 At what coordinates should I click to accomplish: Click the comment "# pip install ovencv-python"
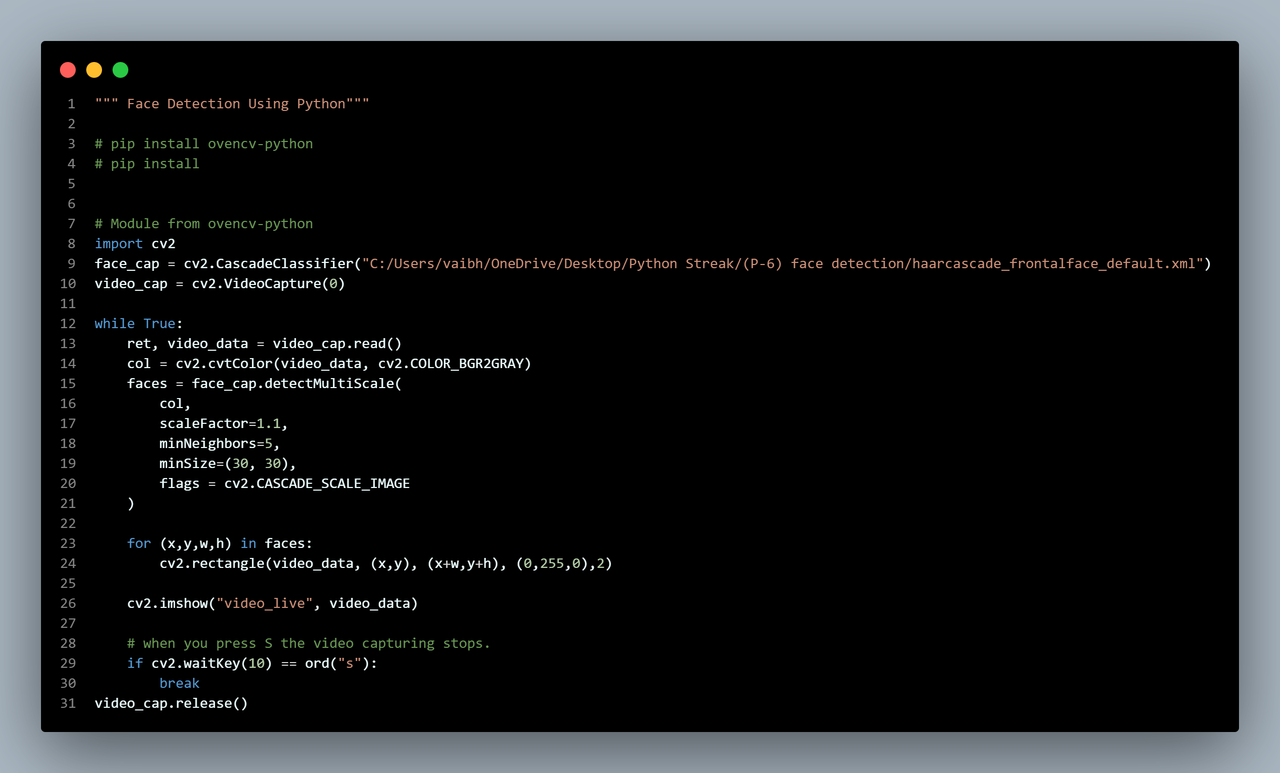(x=204, y=144)
